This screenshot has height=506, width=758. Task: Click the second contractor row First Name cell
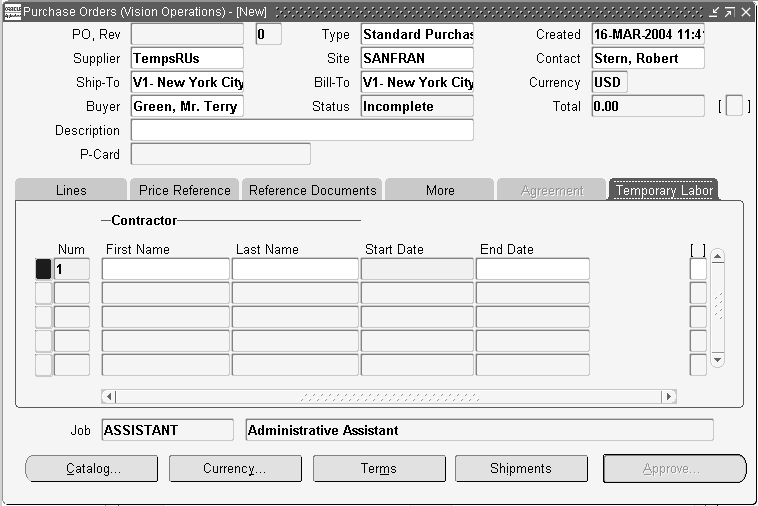[166, 293]
